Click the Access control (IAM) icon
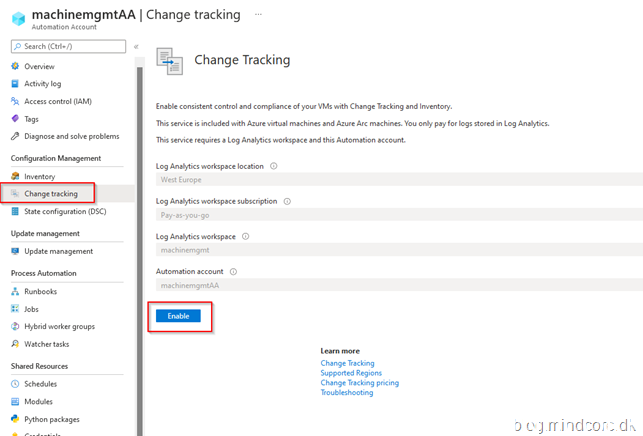Image resolution: width=643 pixels, height=436 pixels. (x=15, y=101)
